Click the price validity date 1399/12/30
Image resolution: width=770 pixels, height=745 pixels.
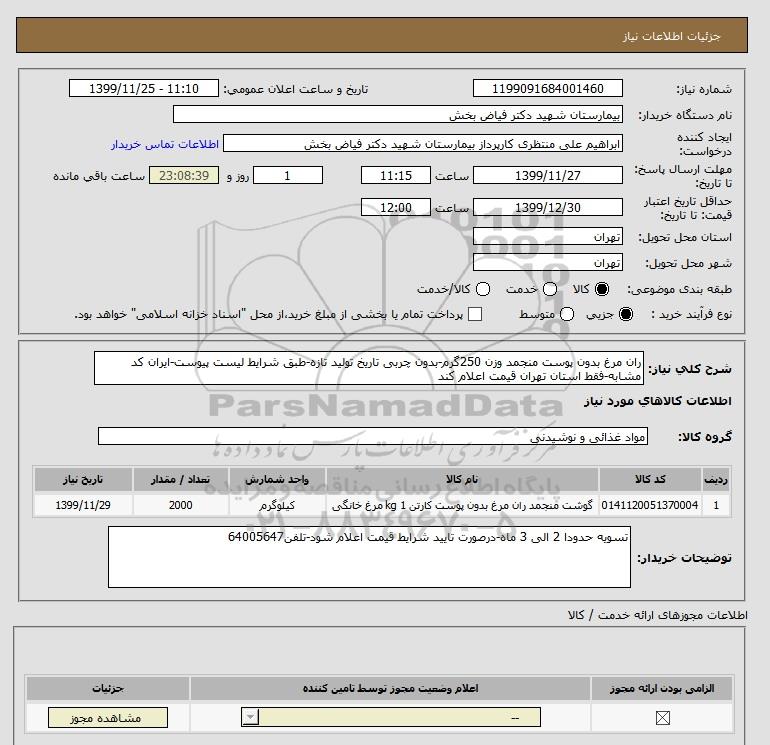coord(548,208)
